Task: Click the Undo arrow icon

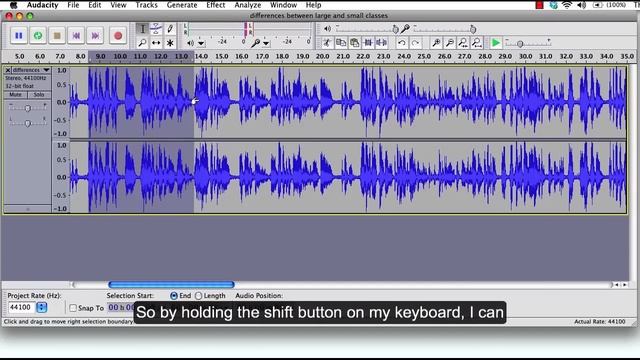Action: (402, 42)
